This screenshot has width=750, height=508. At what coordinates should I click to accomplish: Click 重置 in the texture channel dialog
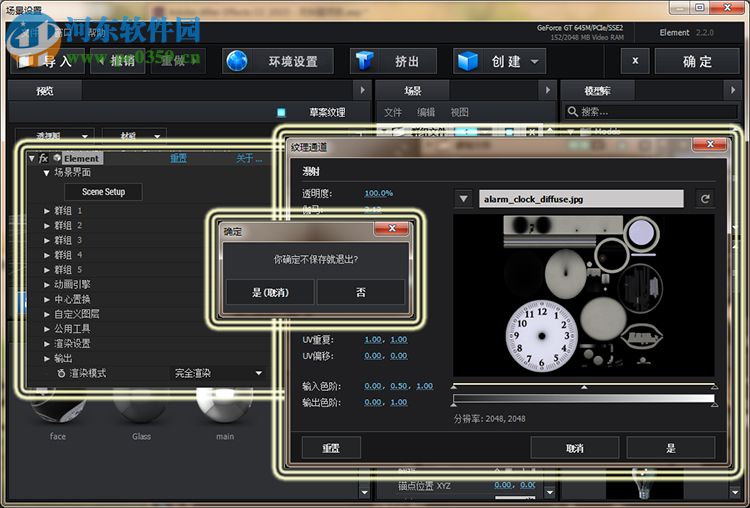[x=331, y=448]
